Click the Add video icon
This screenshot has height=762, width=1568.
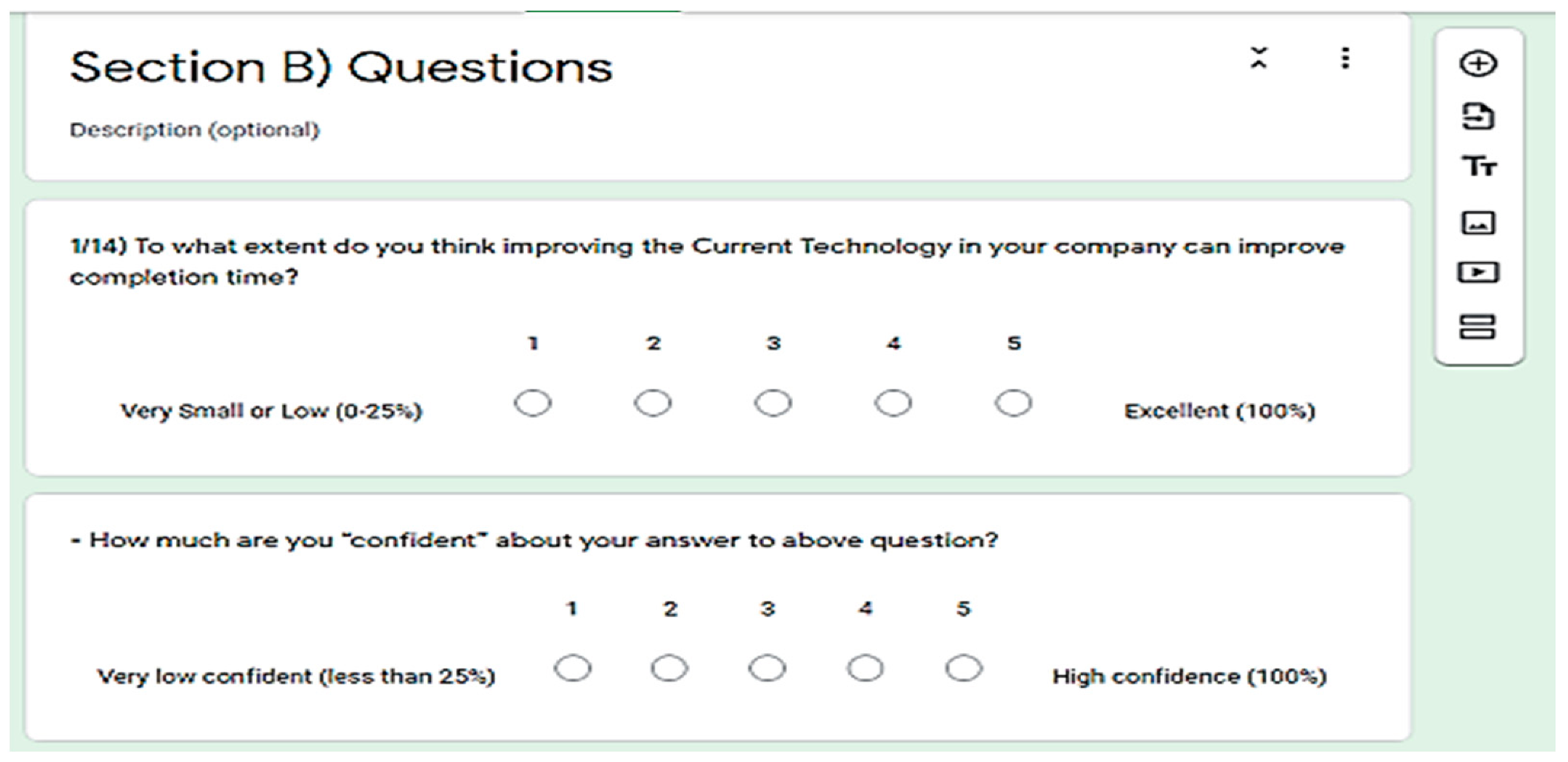[x=1478, y=273]
